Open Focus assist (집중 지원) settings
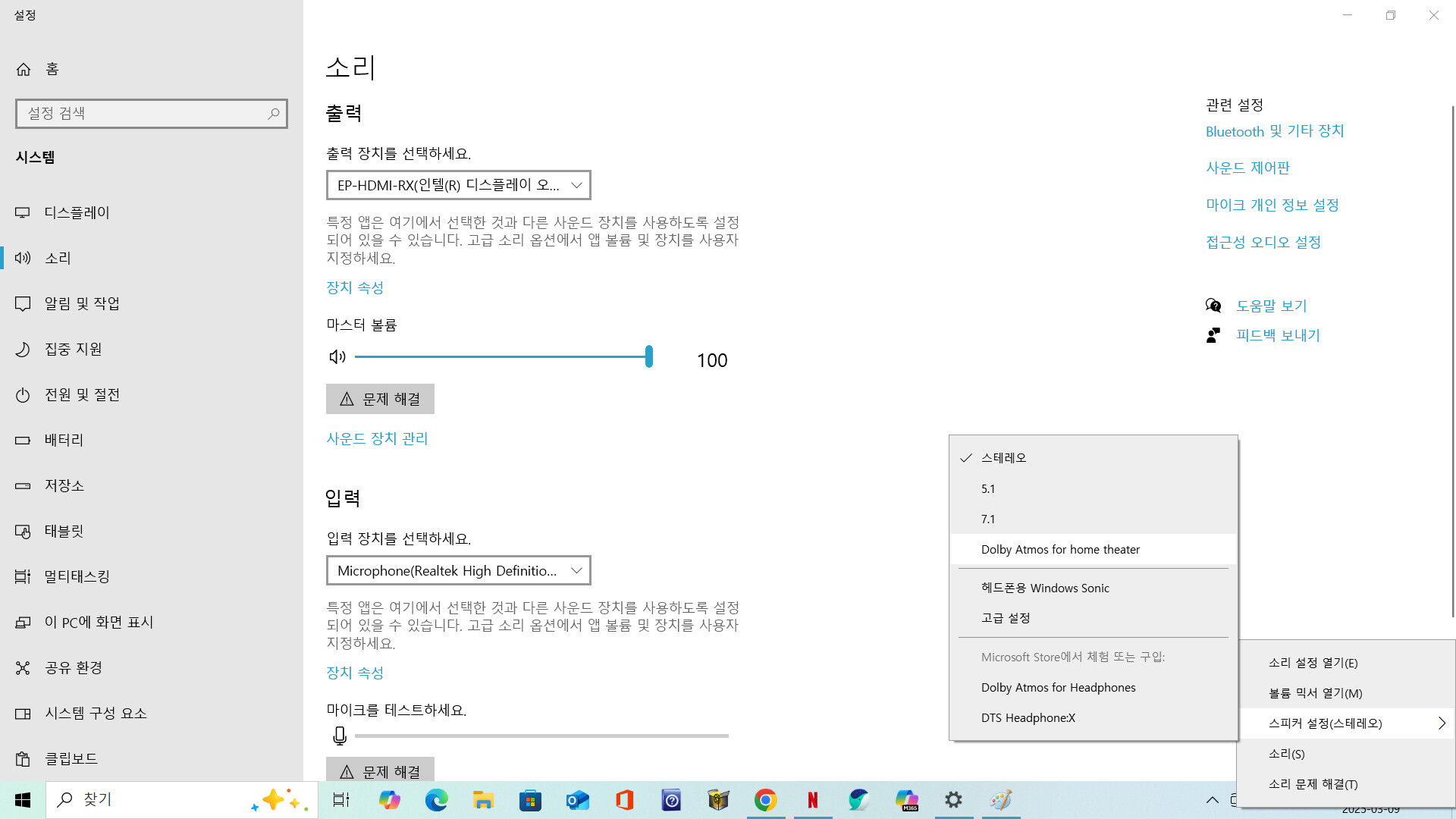The height and width of the screenshot is (819, 1456). [x=73, y=349]
